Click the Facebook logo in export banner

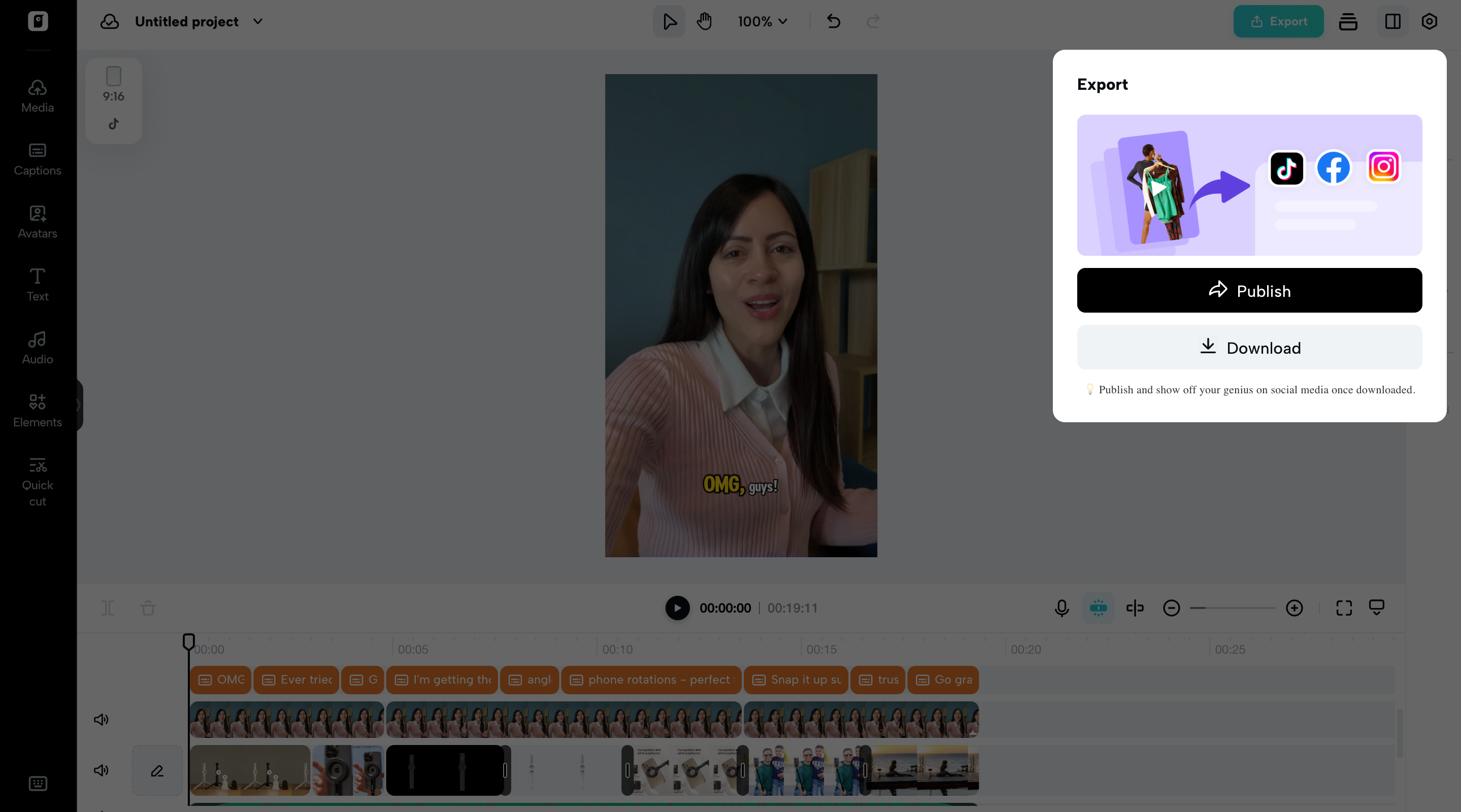[x=1334, y=167]
